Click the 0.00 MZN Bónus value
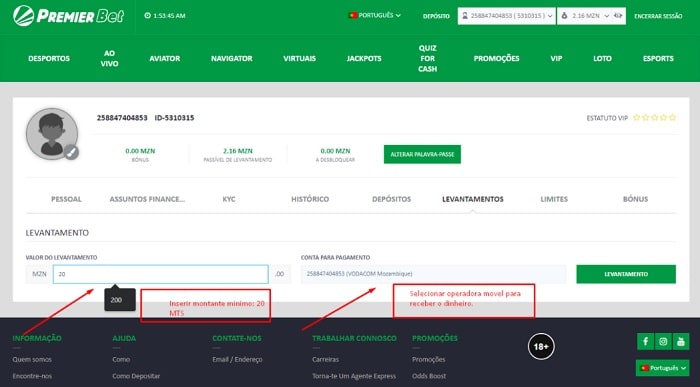700x387 pixels. click(140, 151)
